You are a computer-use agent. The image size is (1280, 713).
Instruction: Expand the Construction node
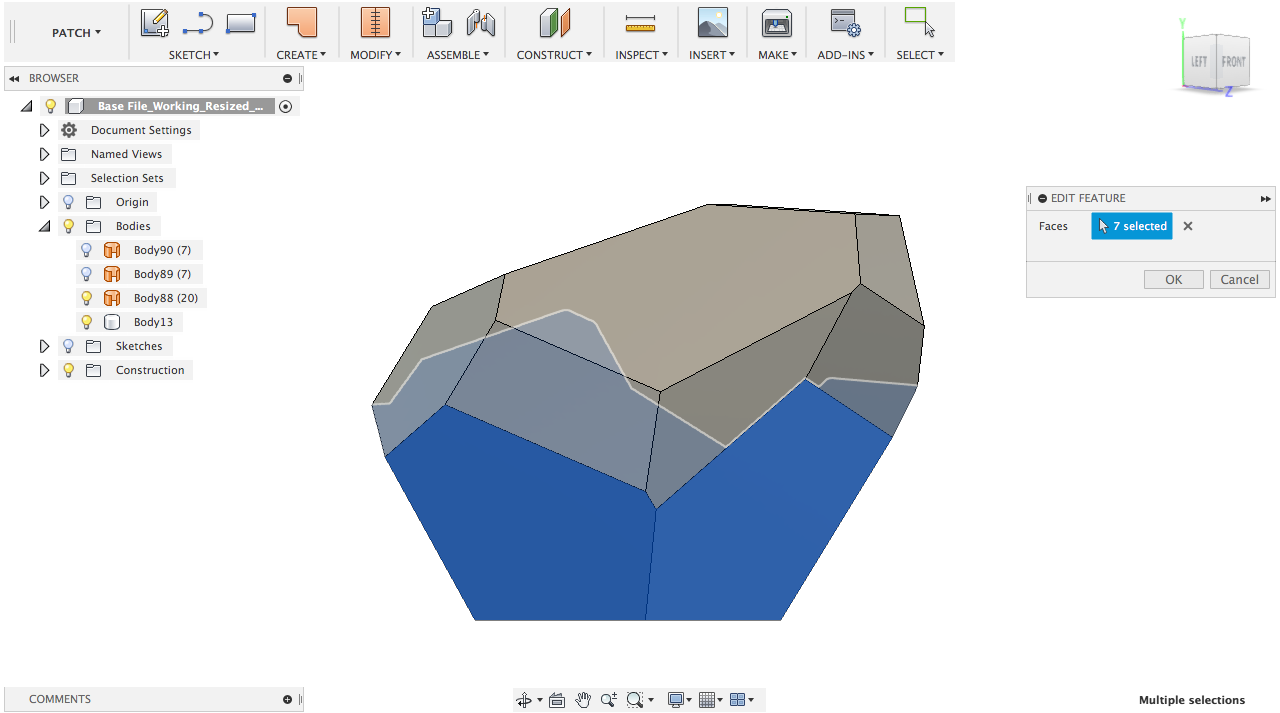coord(44,370)
